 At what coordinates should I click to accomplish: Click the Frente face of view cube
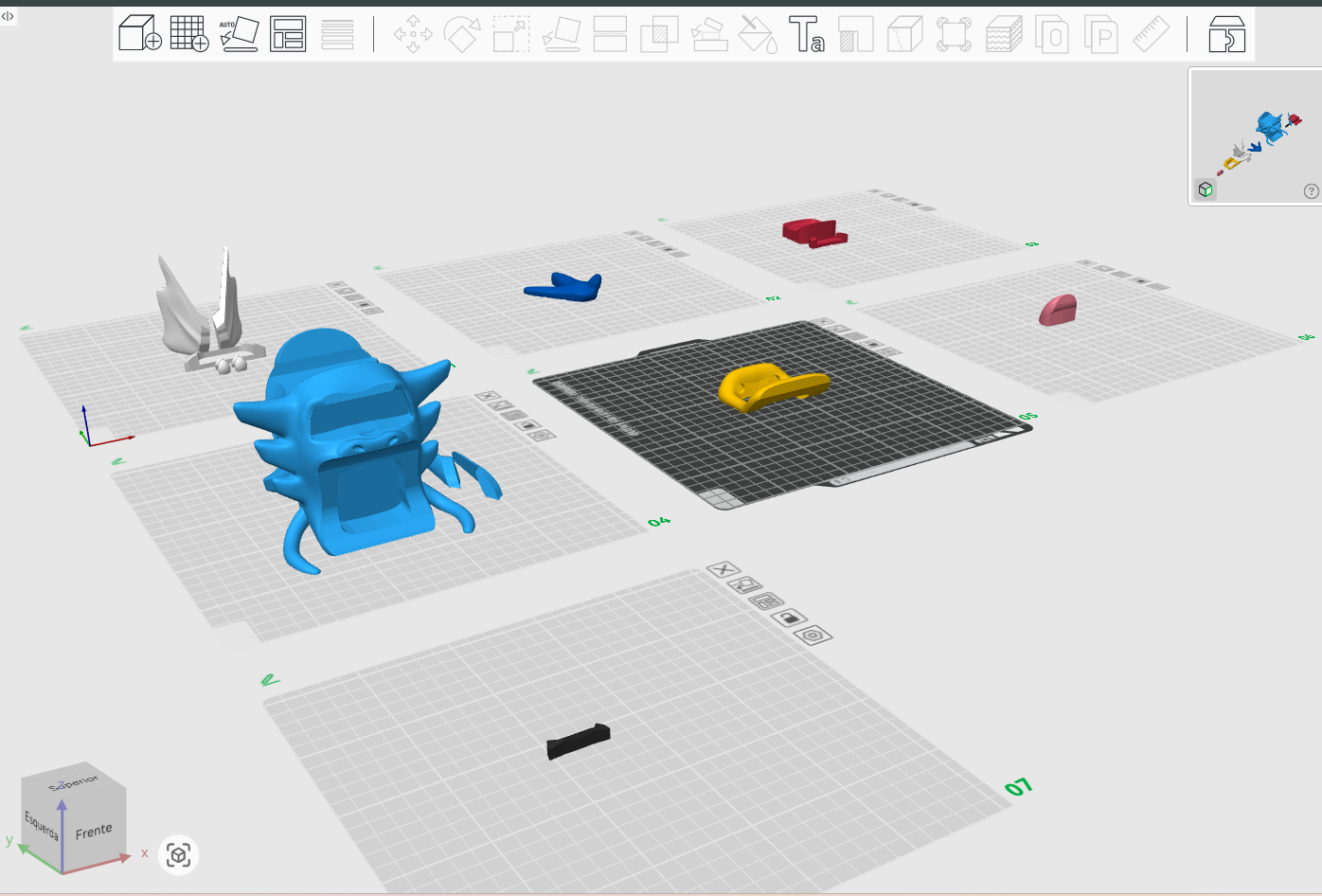pos(94,832)
